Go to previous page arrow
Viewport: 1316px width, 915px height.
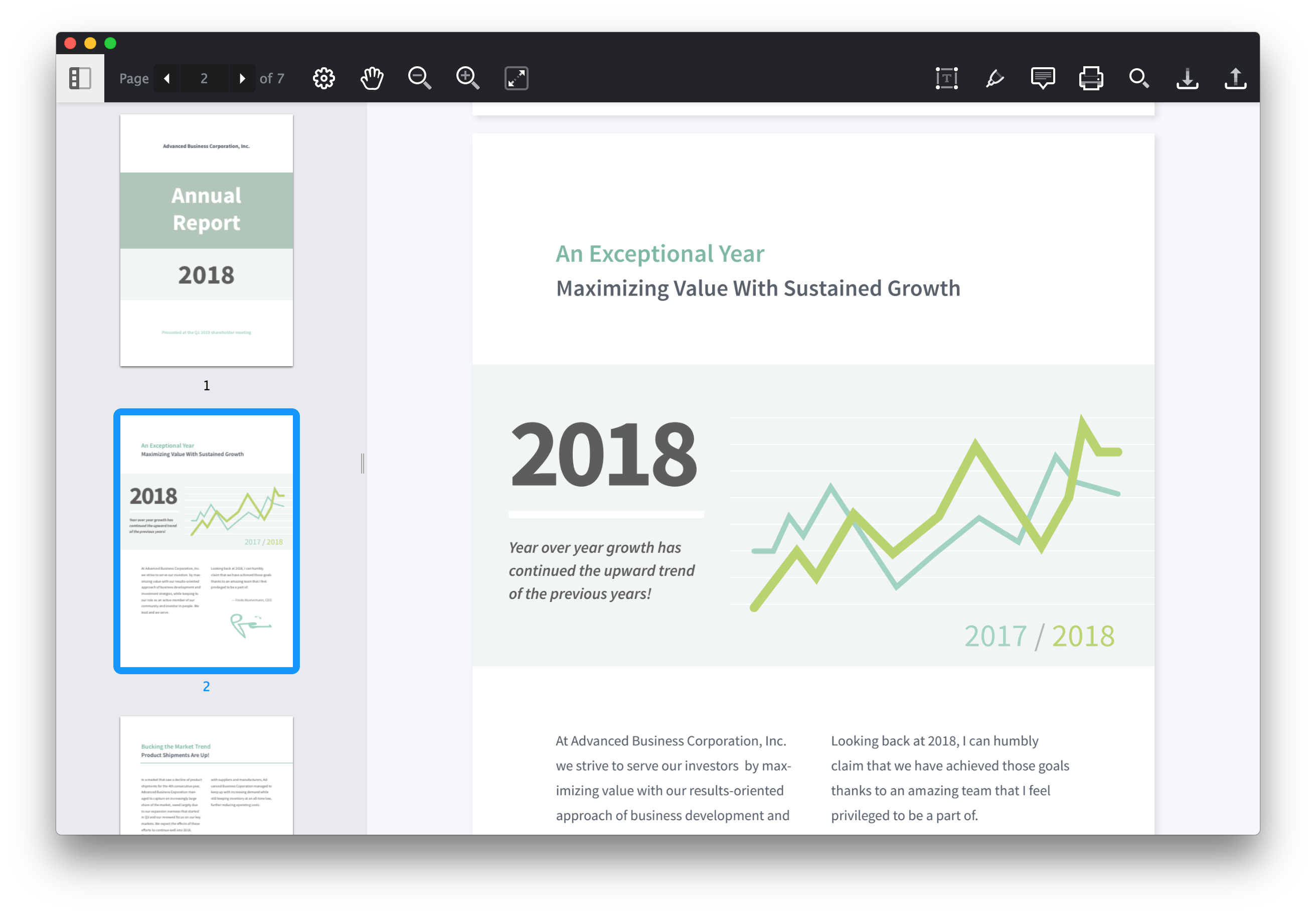[x=167, y=79]
